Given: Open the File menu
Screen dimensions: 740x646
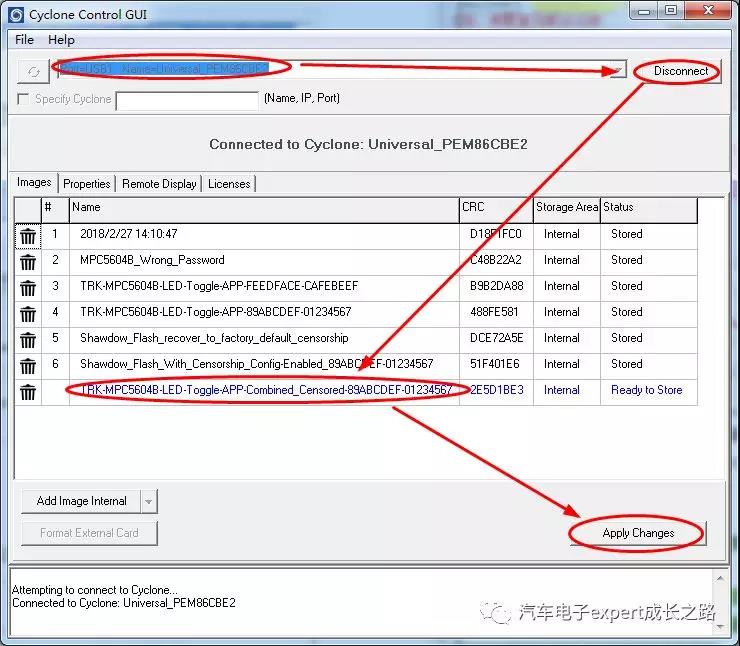Looking at the screenshot, I should [25, 40].
